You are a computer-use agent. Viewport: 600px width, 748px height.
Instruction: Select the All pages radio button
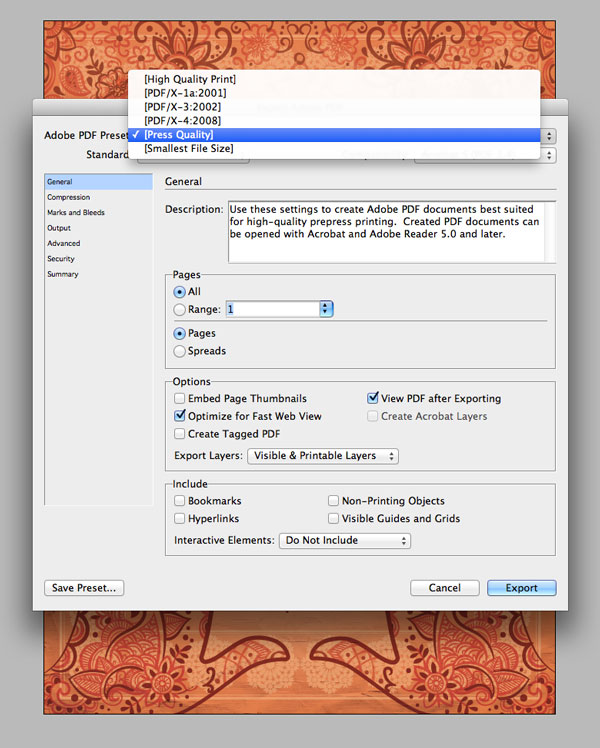[179, 291]
